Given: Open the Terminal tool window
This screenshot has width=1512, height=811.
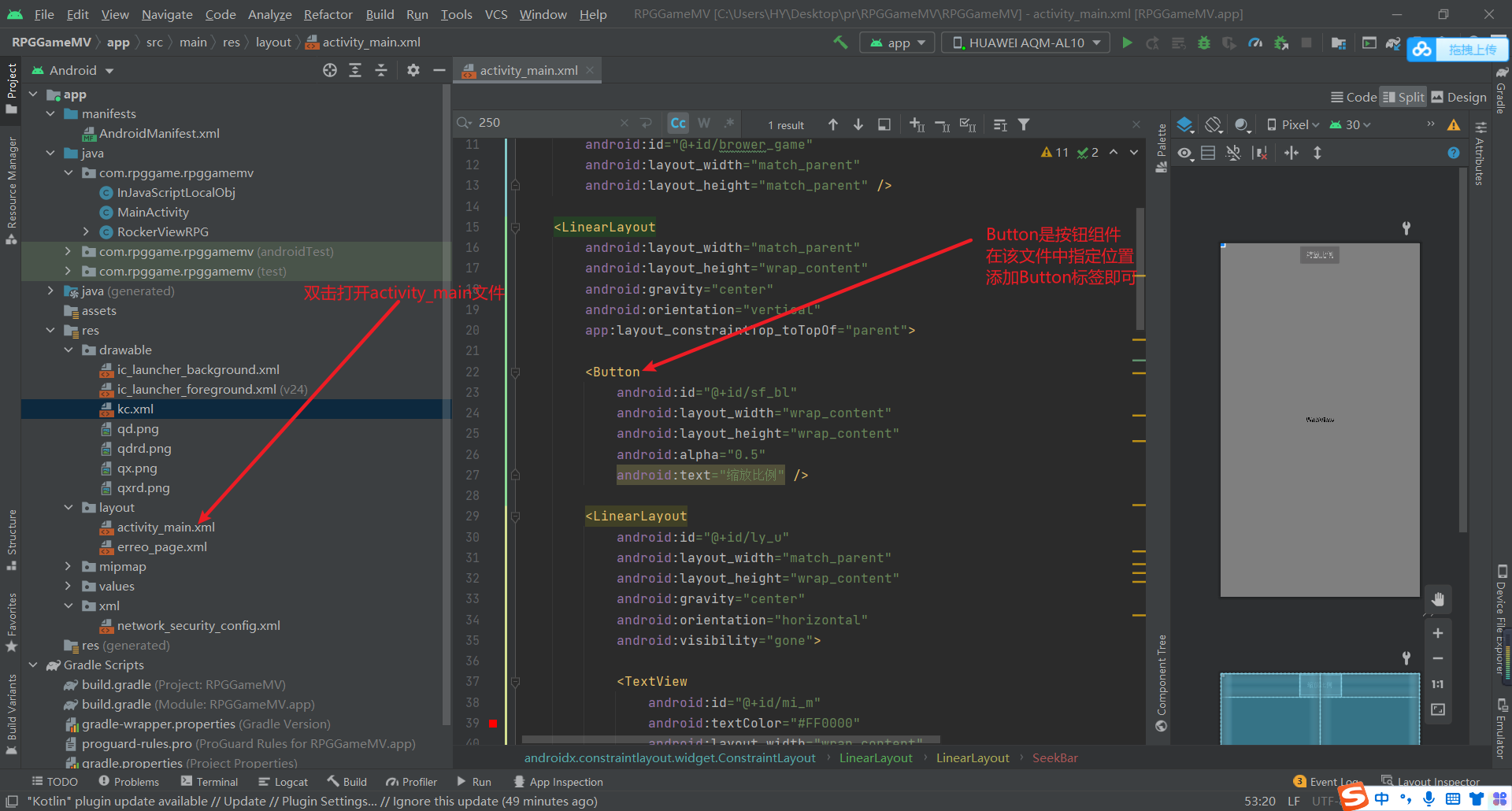Looking at the screenshot, I should click(x=209, y=781).
